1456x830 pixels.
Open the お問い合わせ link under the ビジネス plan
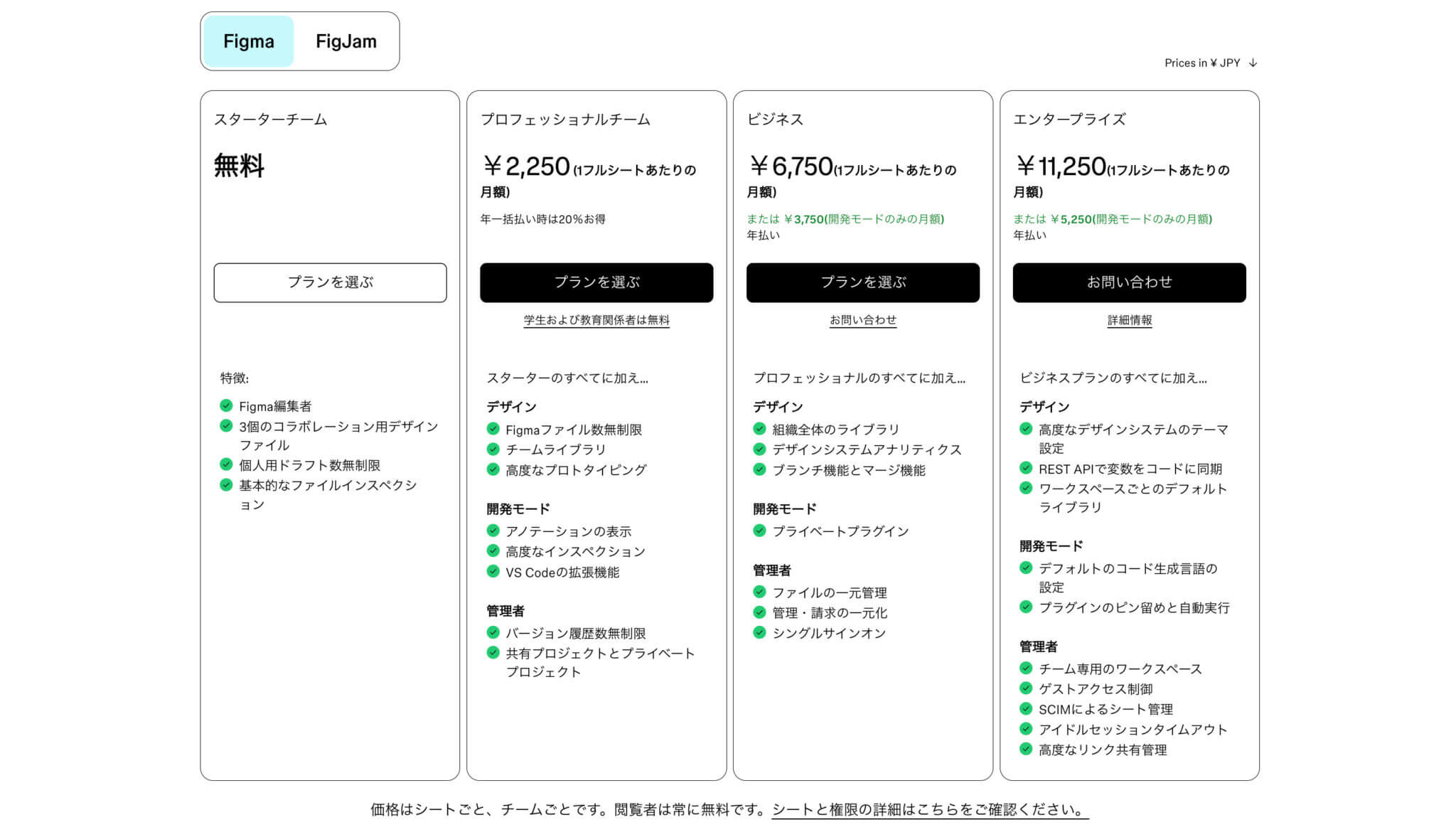click(x=863, y=320)
